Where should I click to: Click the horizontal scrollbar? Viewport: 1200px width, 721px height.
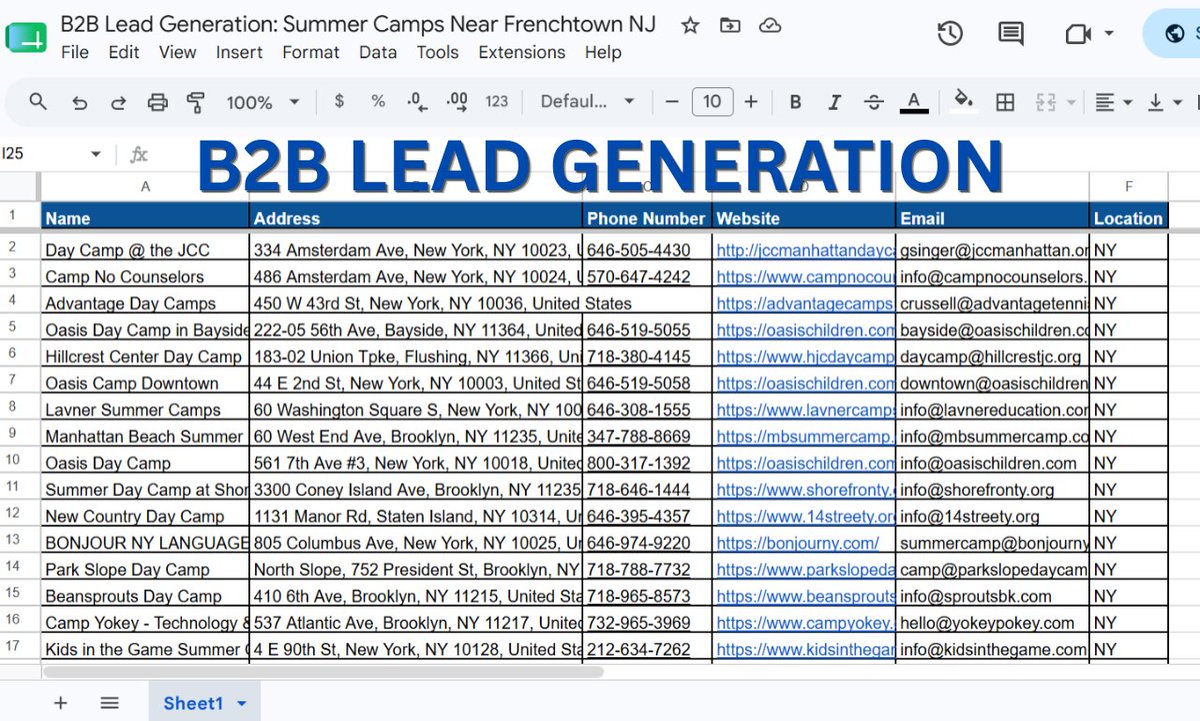(x=321, y=672)
